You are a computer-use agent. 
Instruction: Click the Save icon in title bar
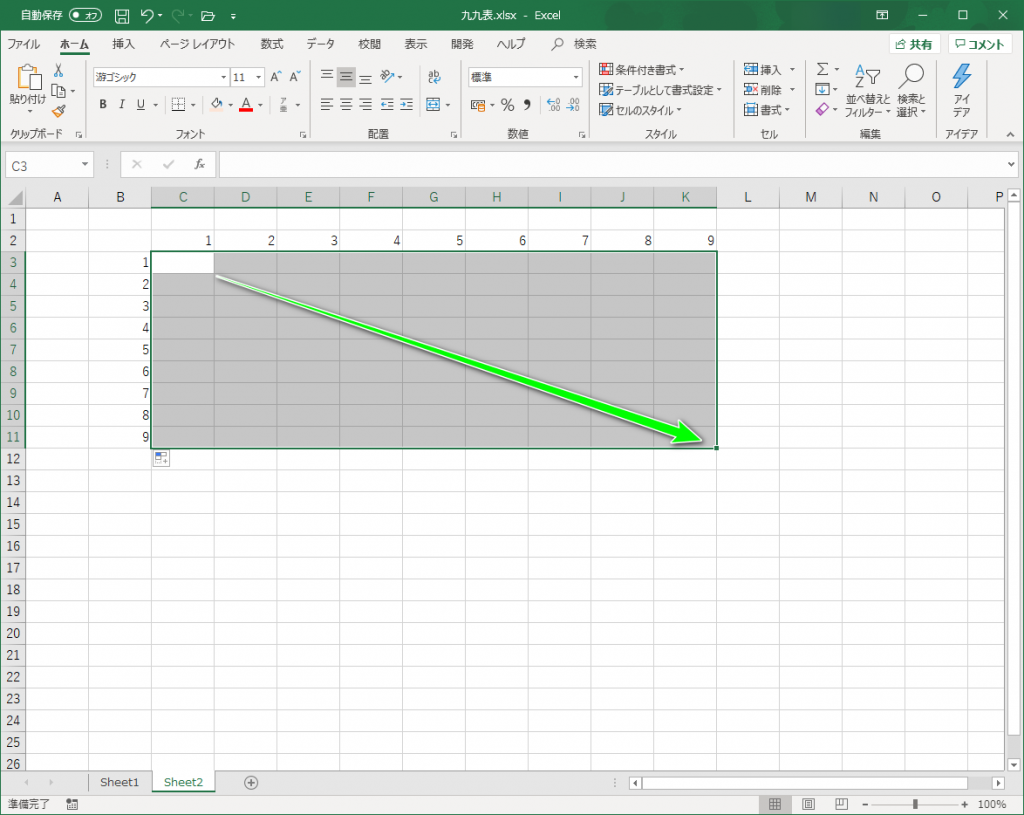[x=121, y=16]
